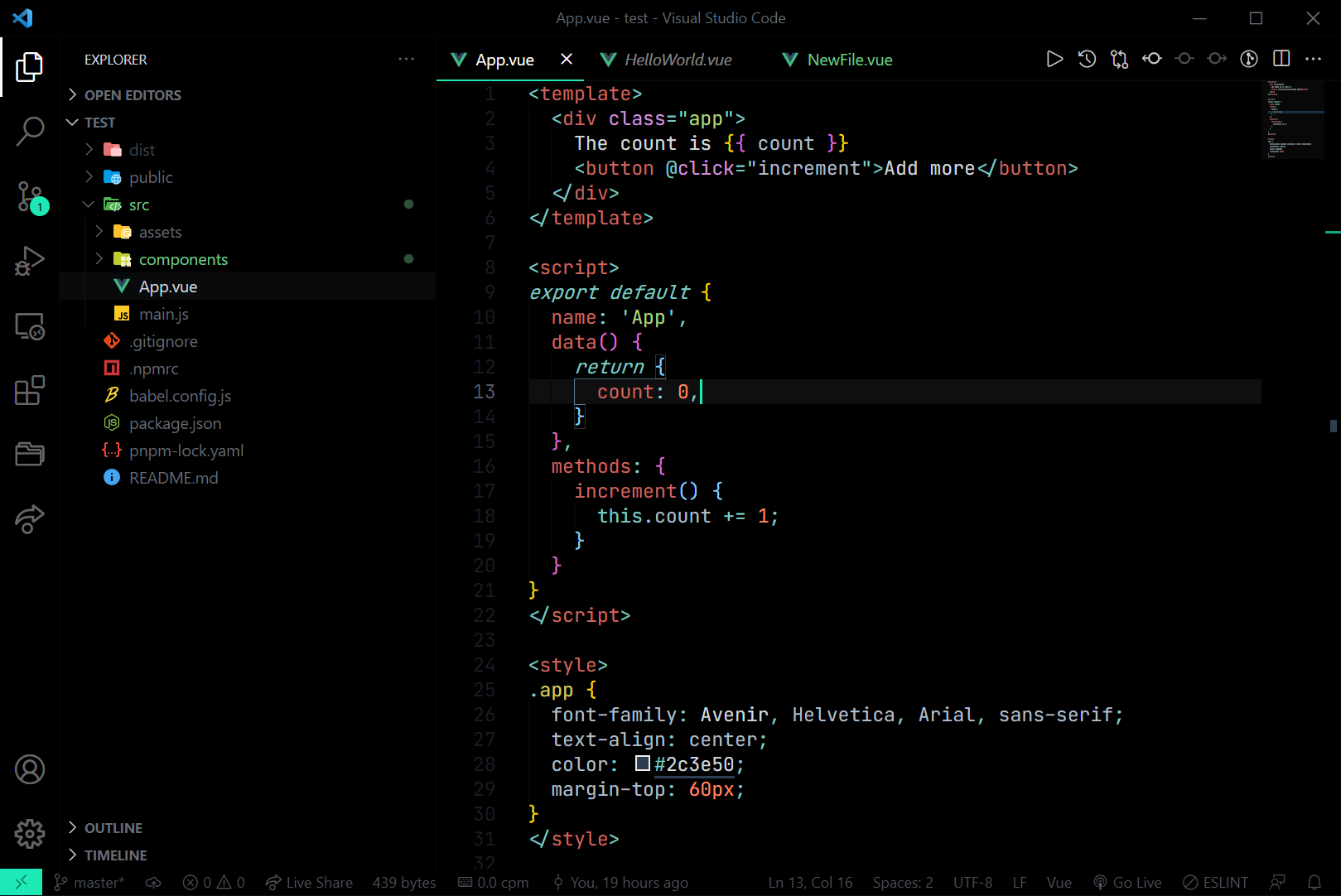Click the middle commit navigation icon

[x=1184, y=59]
